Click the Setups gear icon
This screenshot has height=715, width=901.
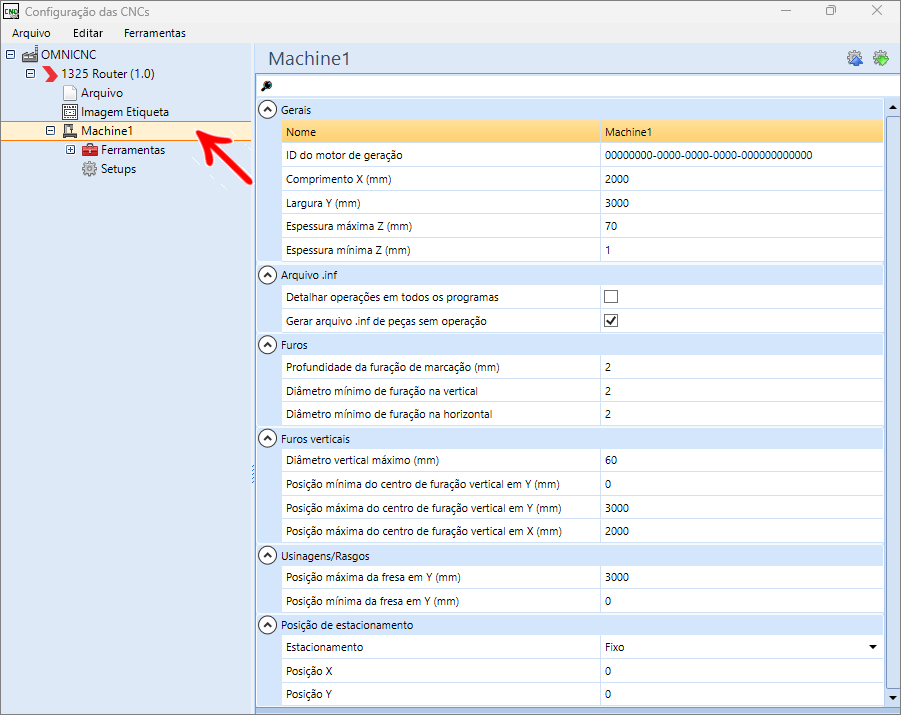[x=89, y=169]
